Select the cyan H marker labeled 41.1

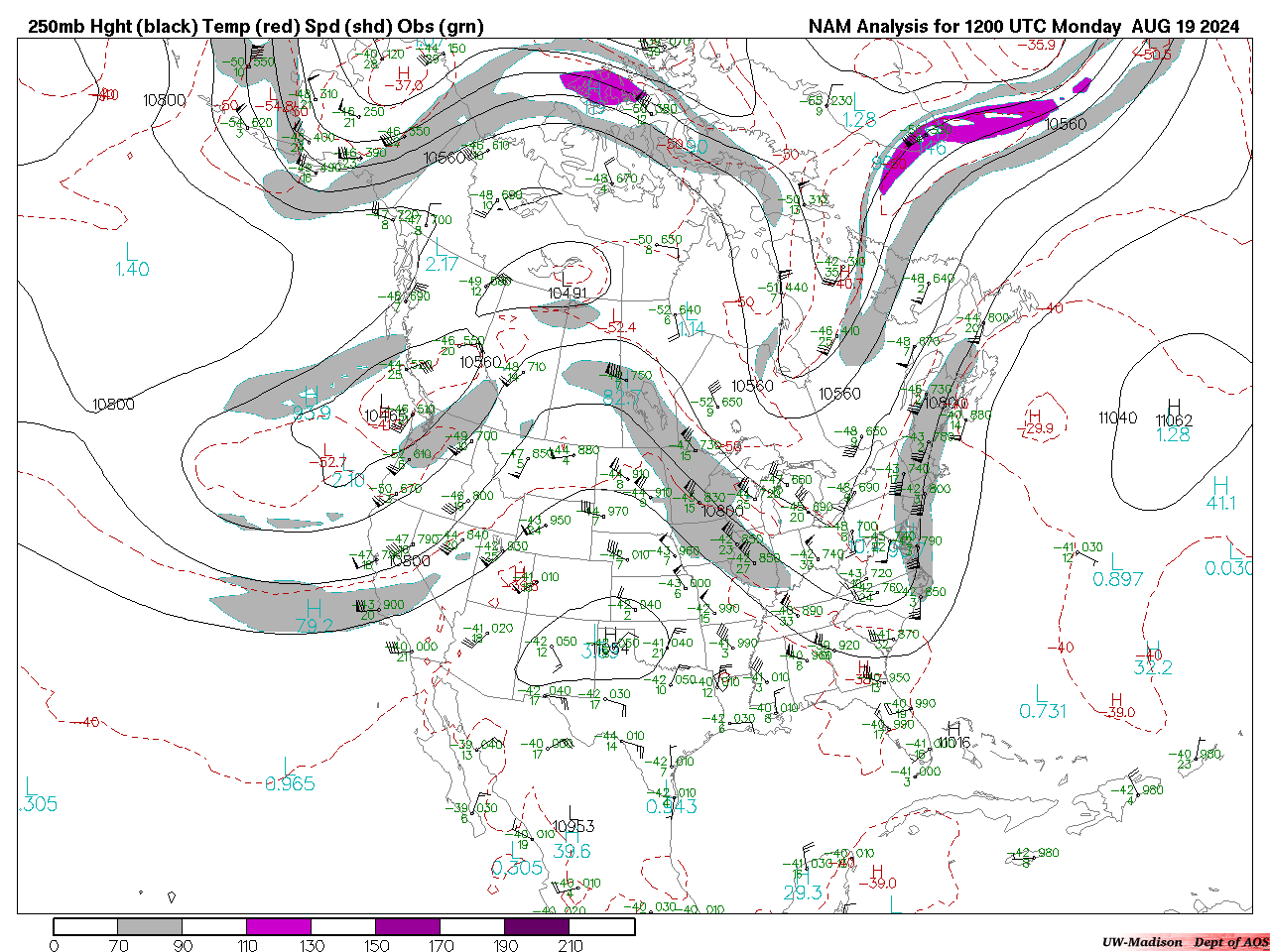pos(1220,485)
